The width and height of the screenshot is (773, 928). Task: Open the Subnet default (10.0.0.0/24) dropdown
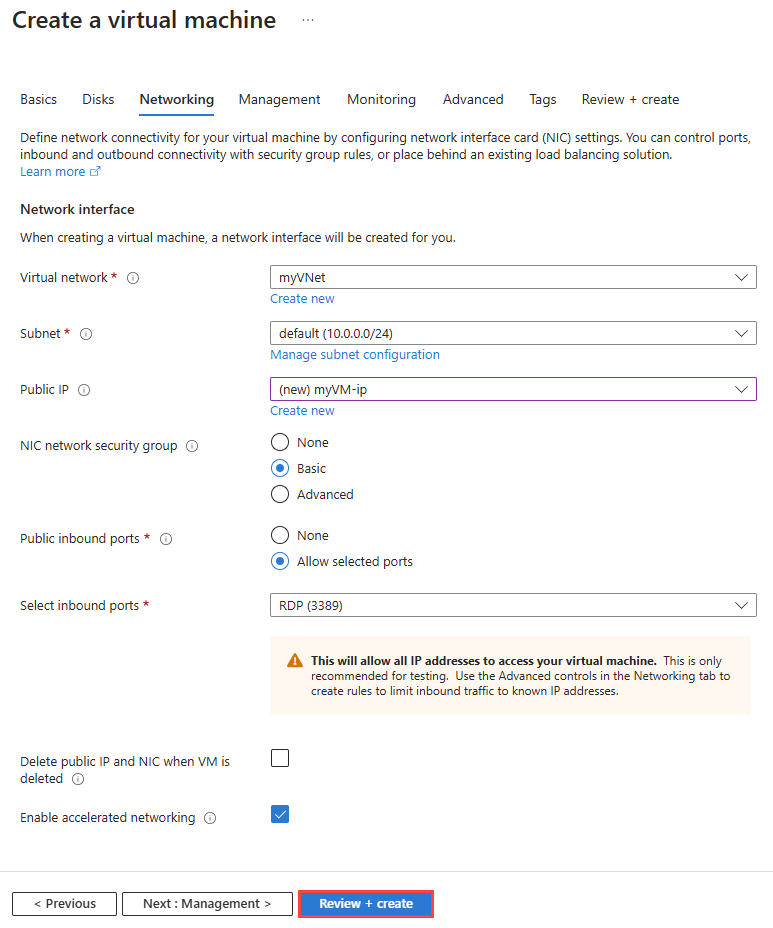[513, 333]
